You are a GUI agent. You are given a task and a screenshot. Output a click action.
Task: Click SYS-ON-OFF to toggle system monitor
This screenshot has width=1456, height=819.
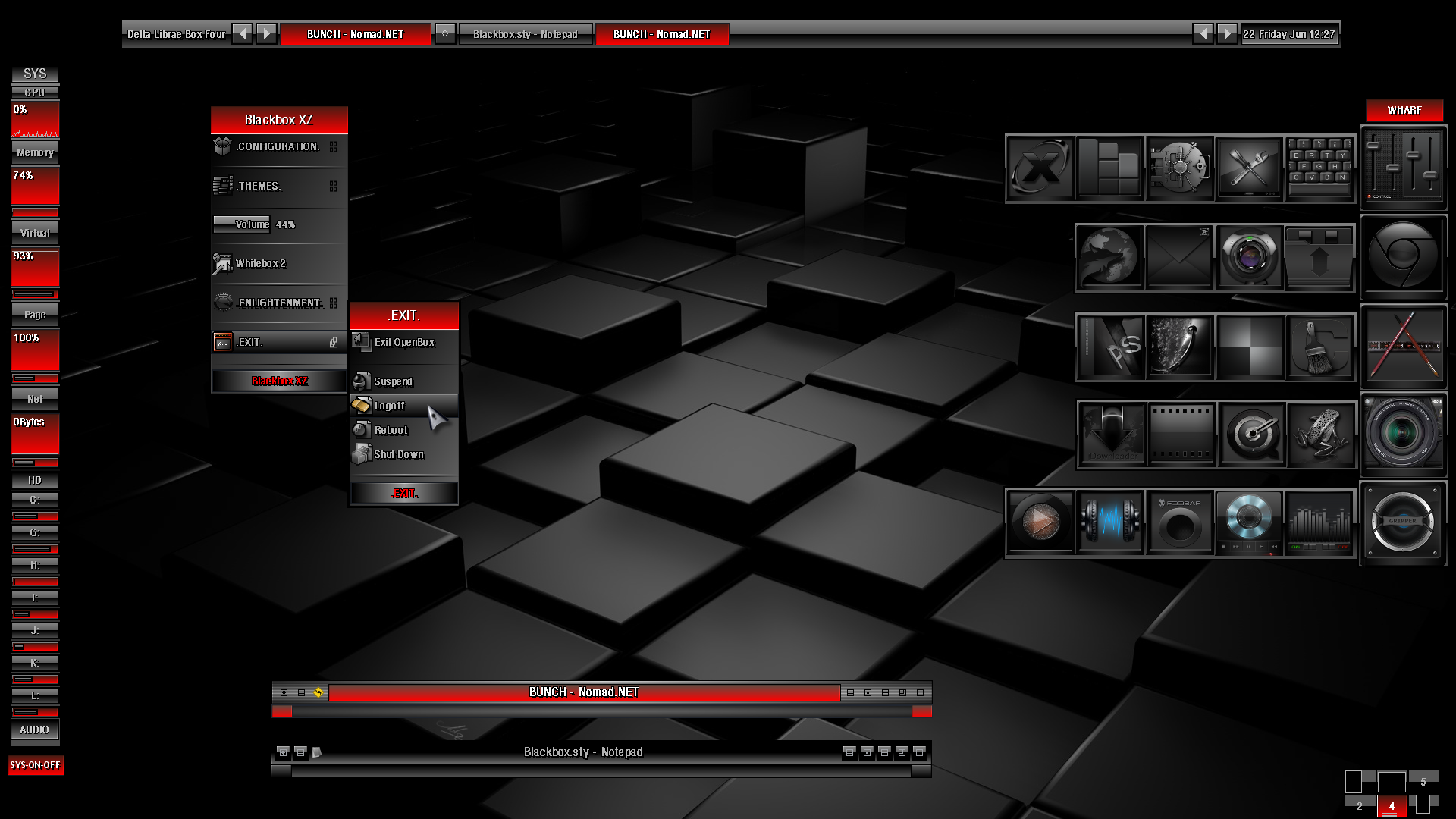pos(35,765)
